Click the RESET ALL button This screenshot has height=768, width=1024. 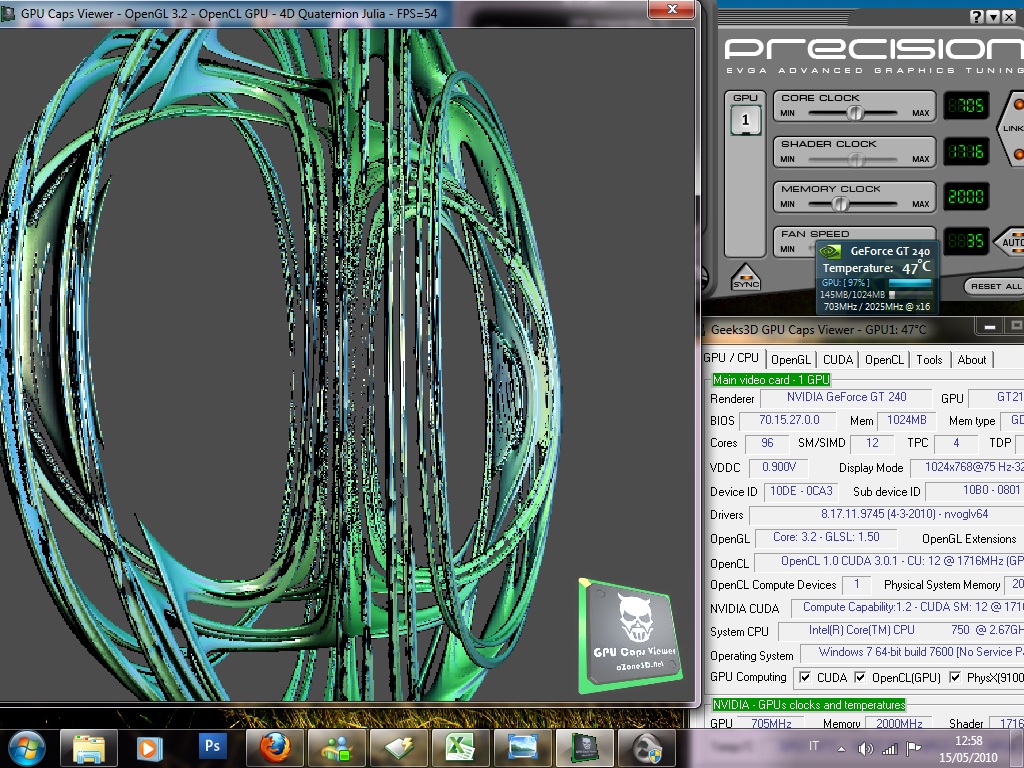pyautogui.click(x=995, y=286)
